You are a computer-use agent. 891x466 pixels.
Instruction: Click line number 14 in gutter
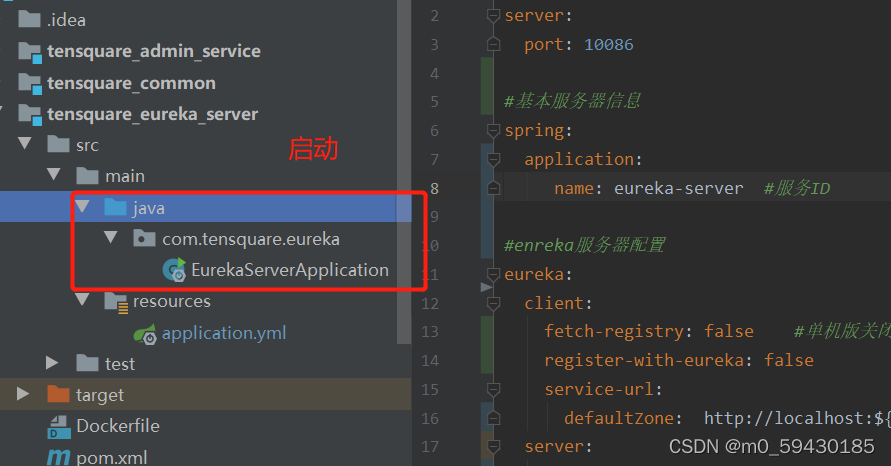[x=430, y=360]
